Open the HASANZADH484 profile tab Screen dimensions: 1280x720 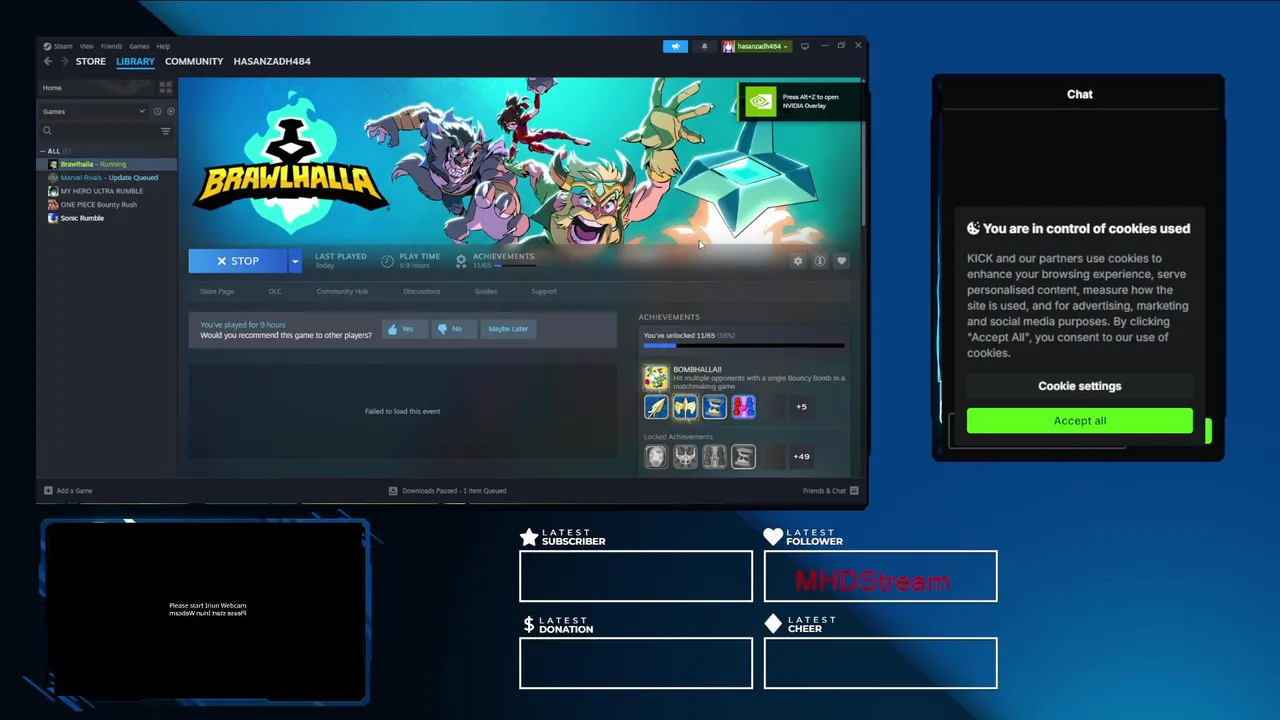[x=272, y=61]
